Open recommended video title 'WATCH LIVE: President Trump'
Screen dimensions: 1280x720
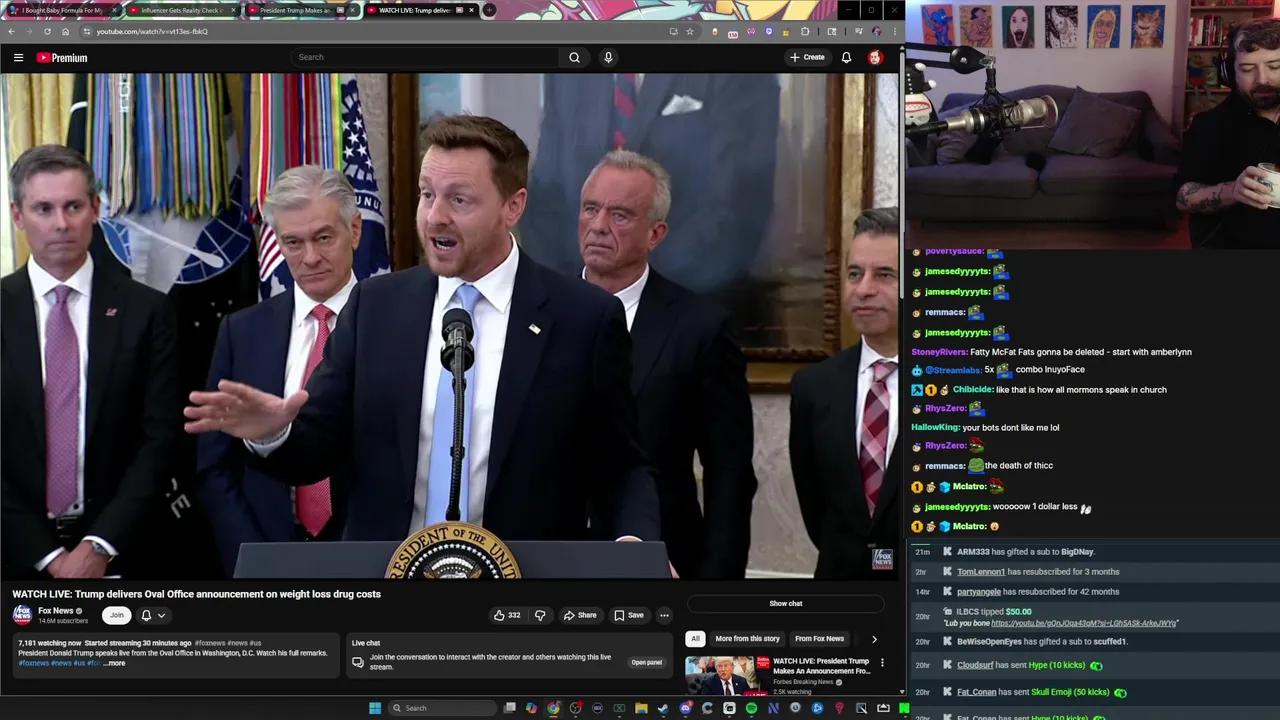pyautogui.click(x=821, y=666)
